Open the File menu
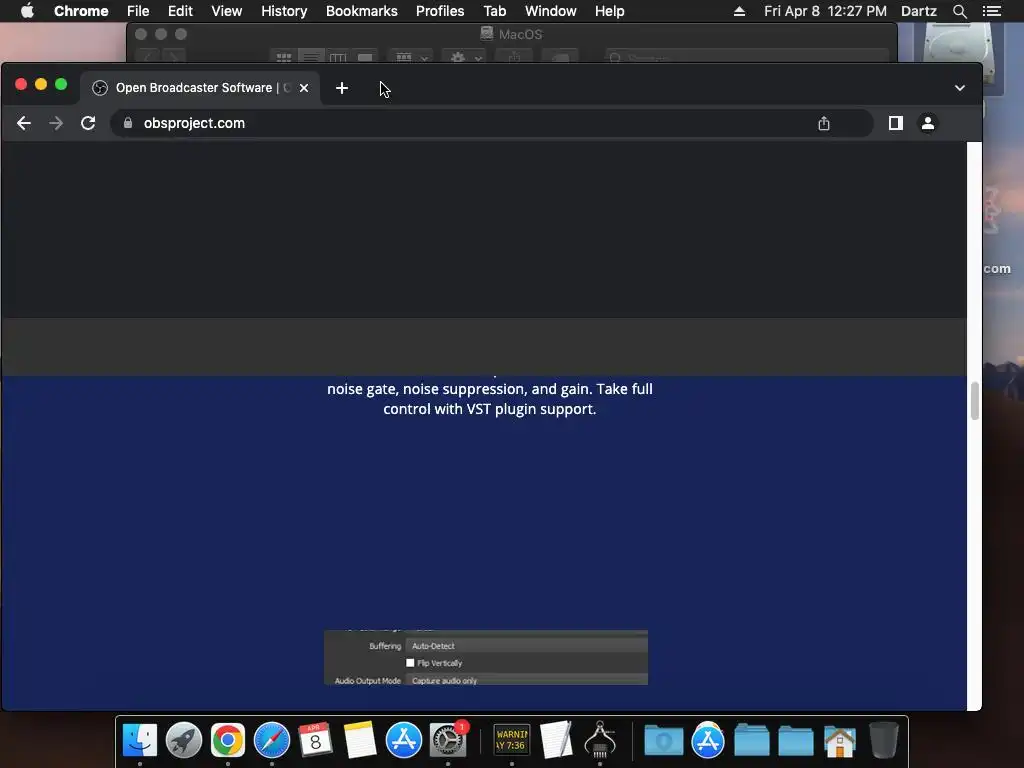 click(x=138, y=11)
